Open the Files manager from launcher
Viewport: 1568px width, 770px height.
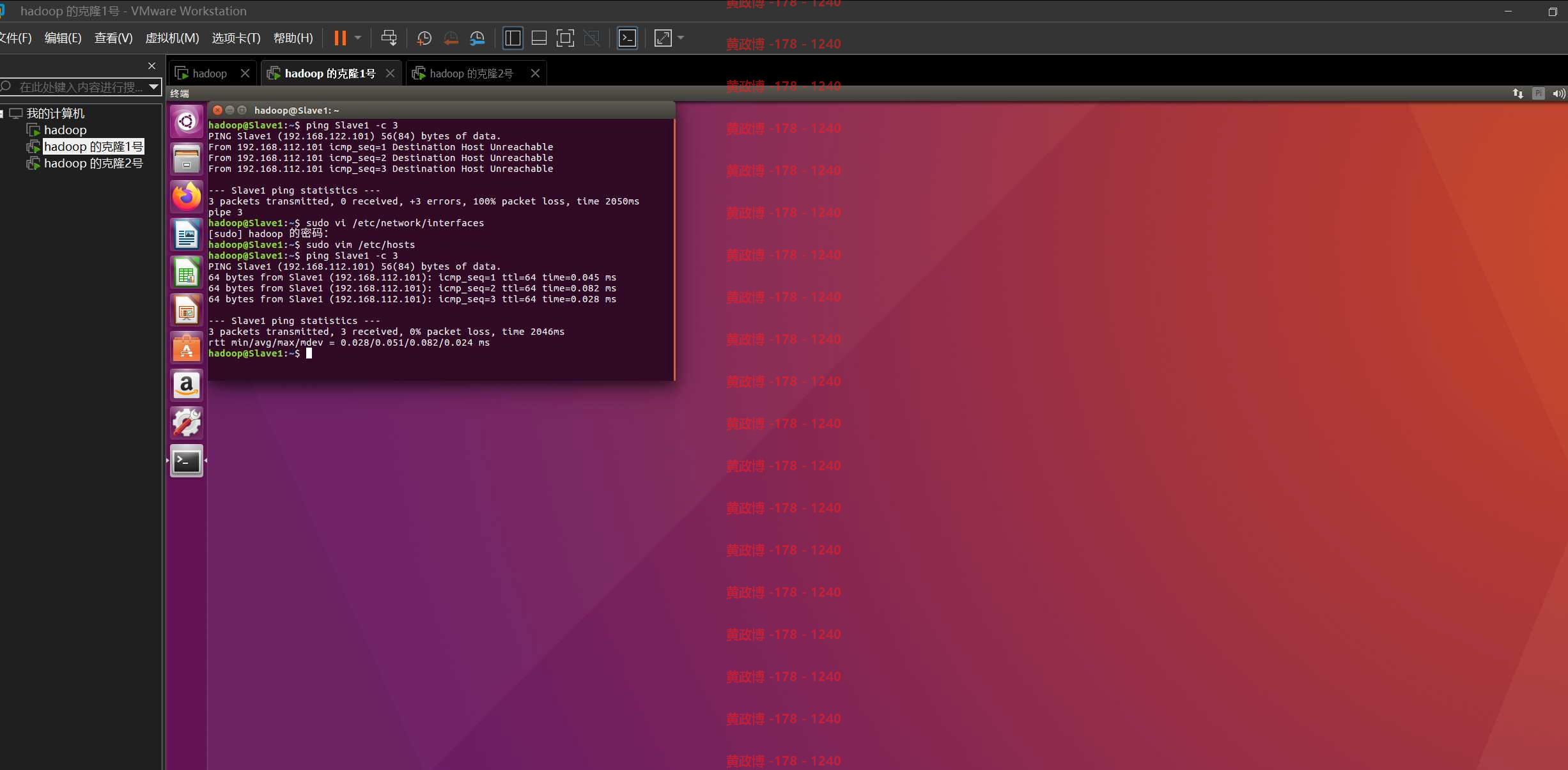(187, 159)
